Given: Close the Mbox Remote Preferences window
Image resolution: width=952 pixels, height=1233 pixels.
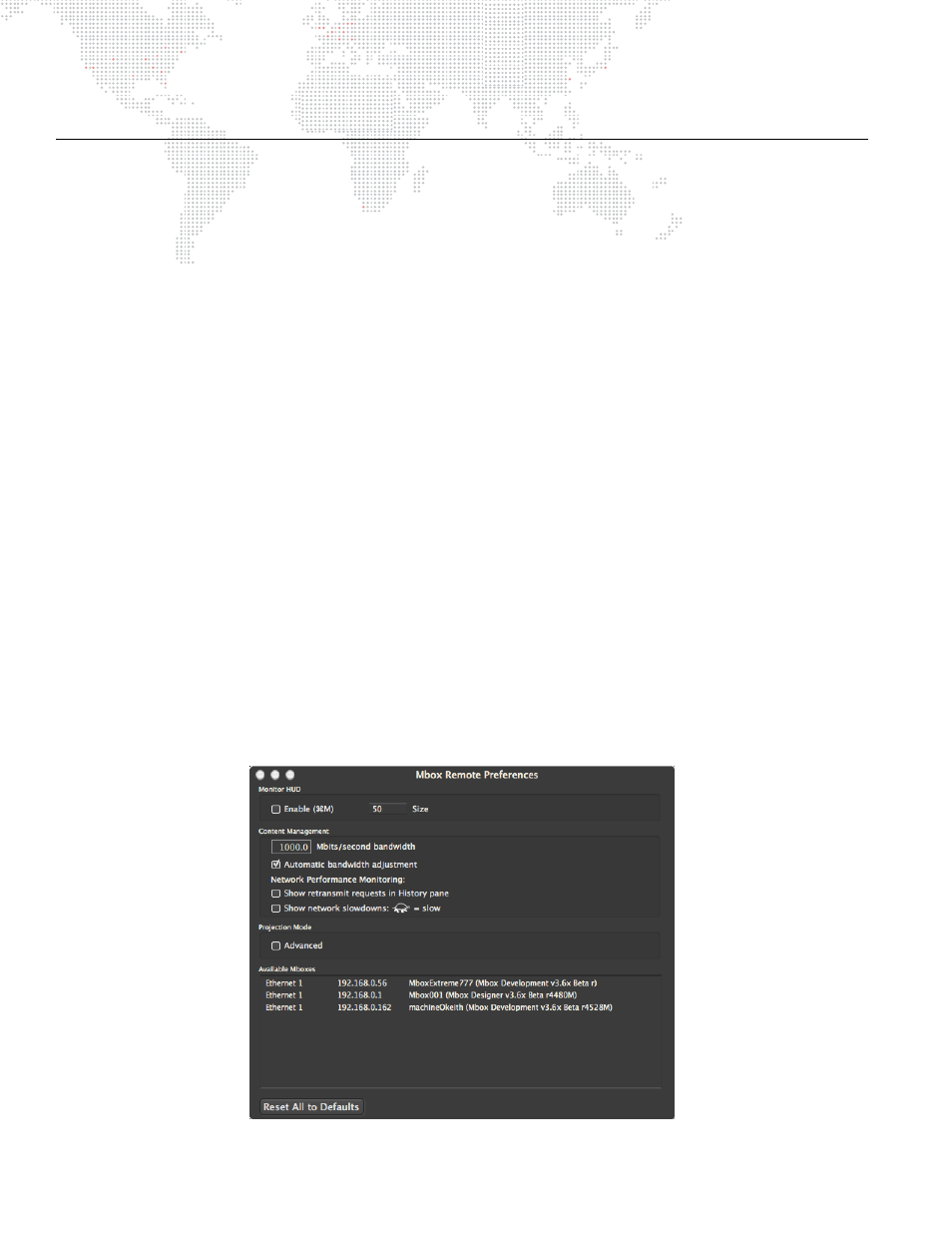Looking at the screenshot, I should [260, 775].
